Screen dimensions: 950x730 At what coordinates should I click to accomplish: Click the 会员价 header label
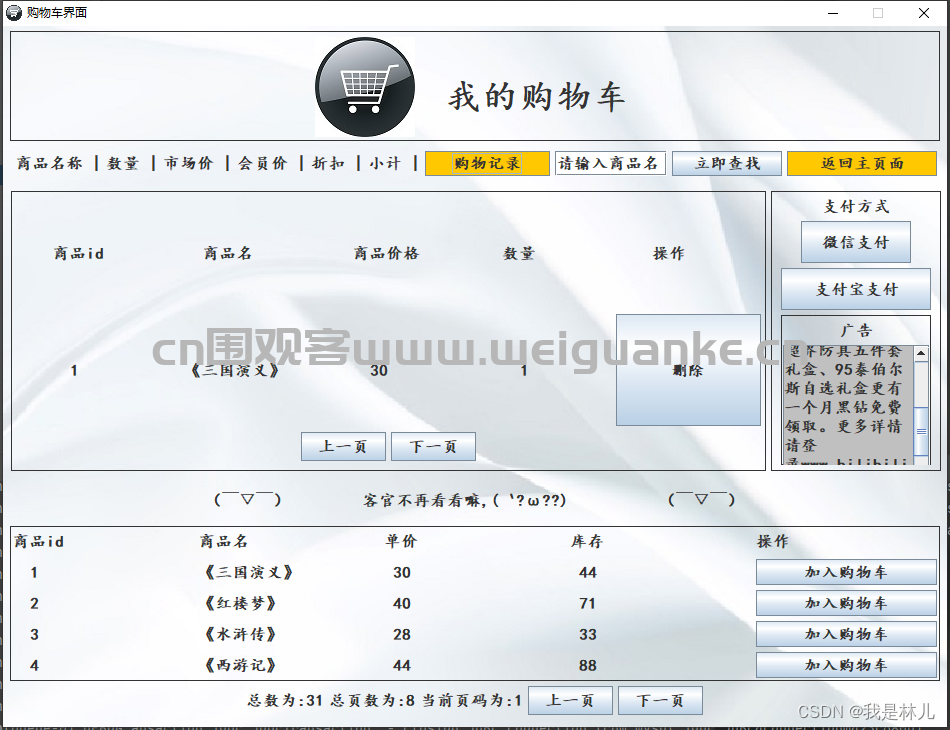[x=262, y=163]
